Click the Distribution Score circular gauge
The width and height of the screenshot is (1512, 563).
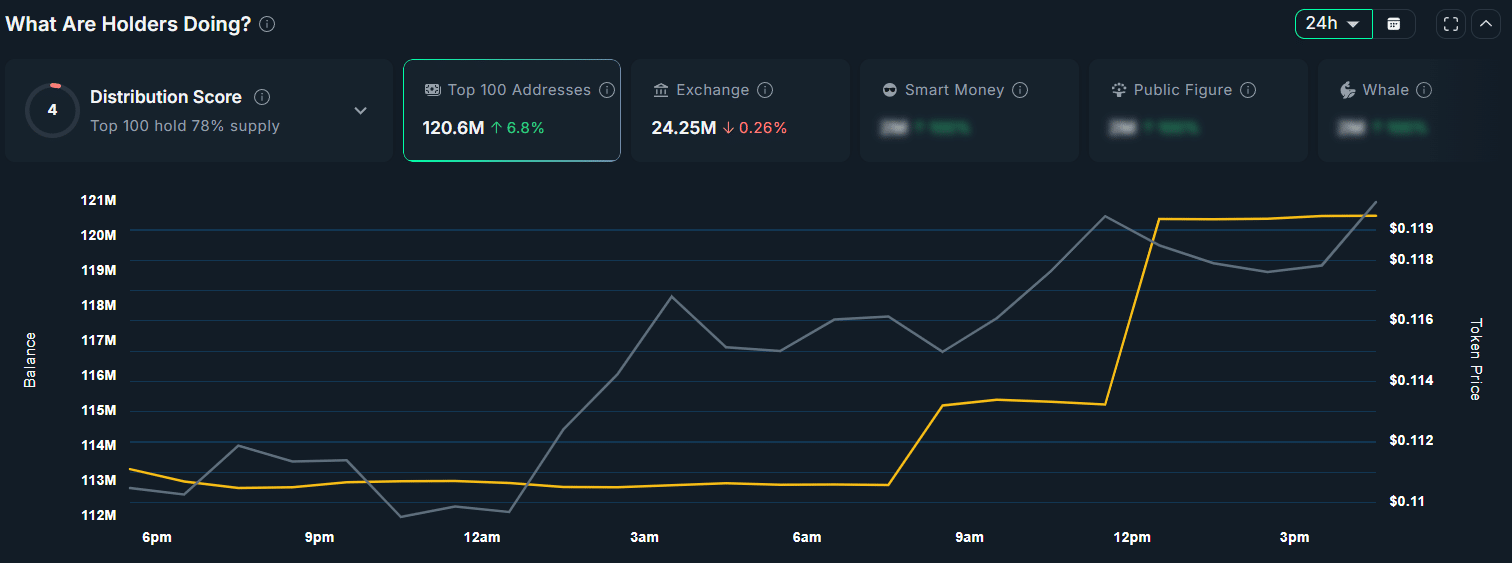(x=53, y=110)
